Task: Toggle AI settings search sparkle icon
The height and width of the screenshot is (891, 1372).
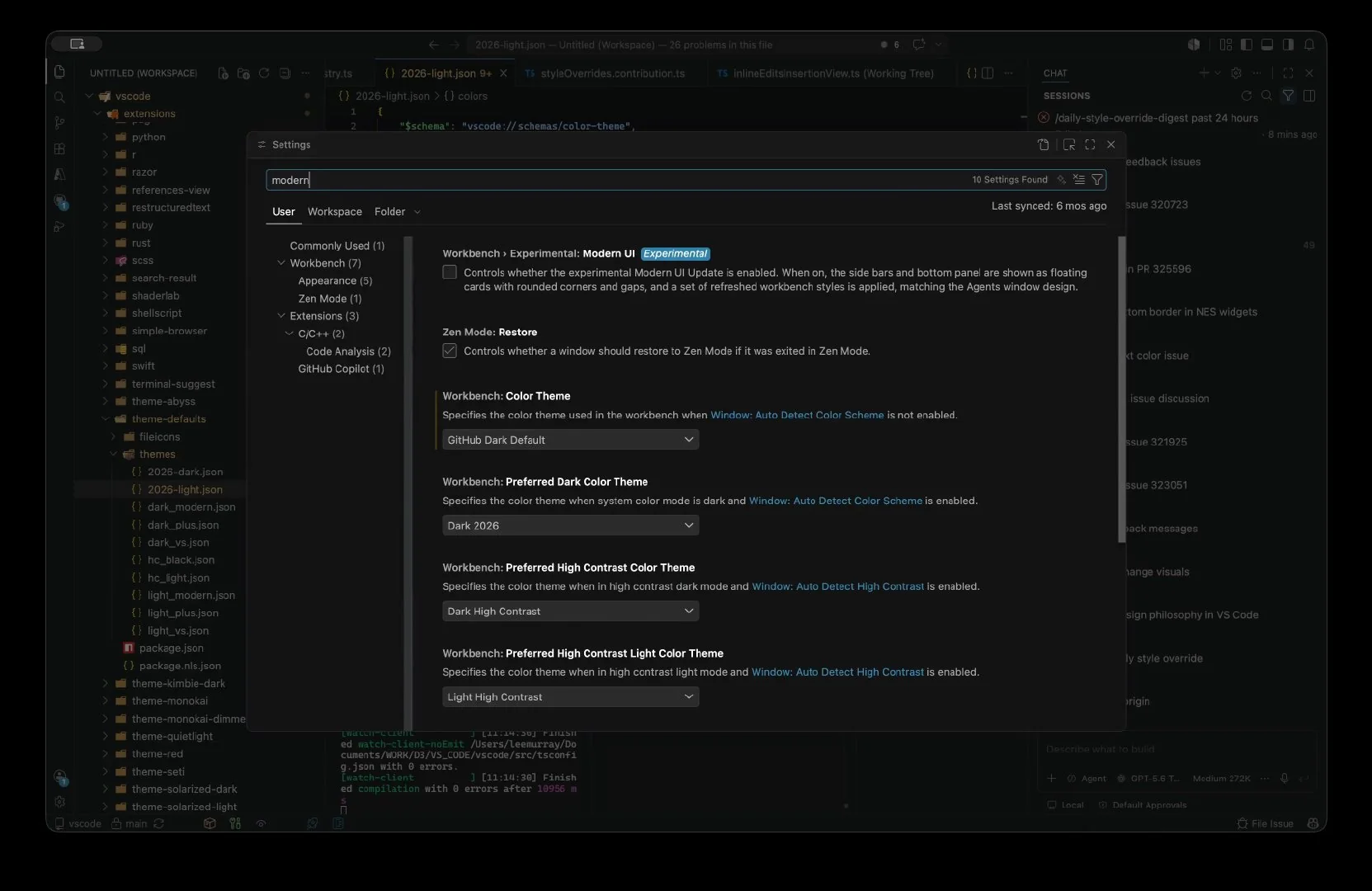Action: point(1062,179)
